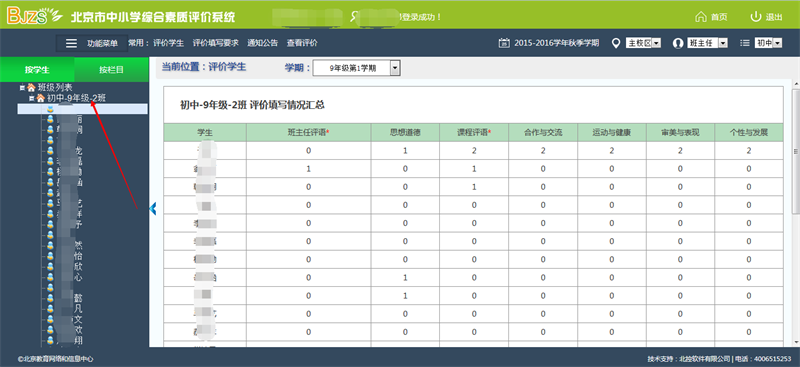Open the hamburger 功能菜单 icon
This screenshot has height=367, width=800.
coord(71,43)
